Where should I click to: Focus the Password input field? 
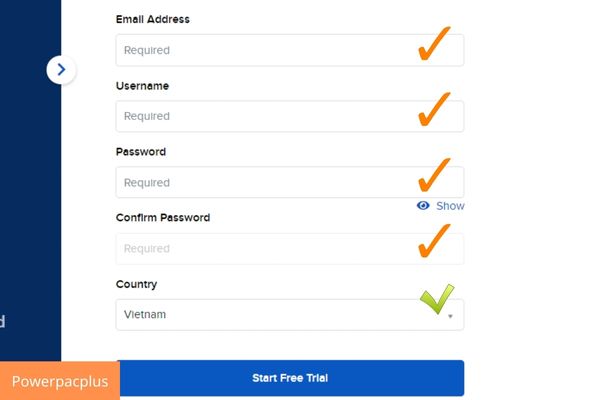coord(290,182)
